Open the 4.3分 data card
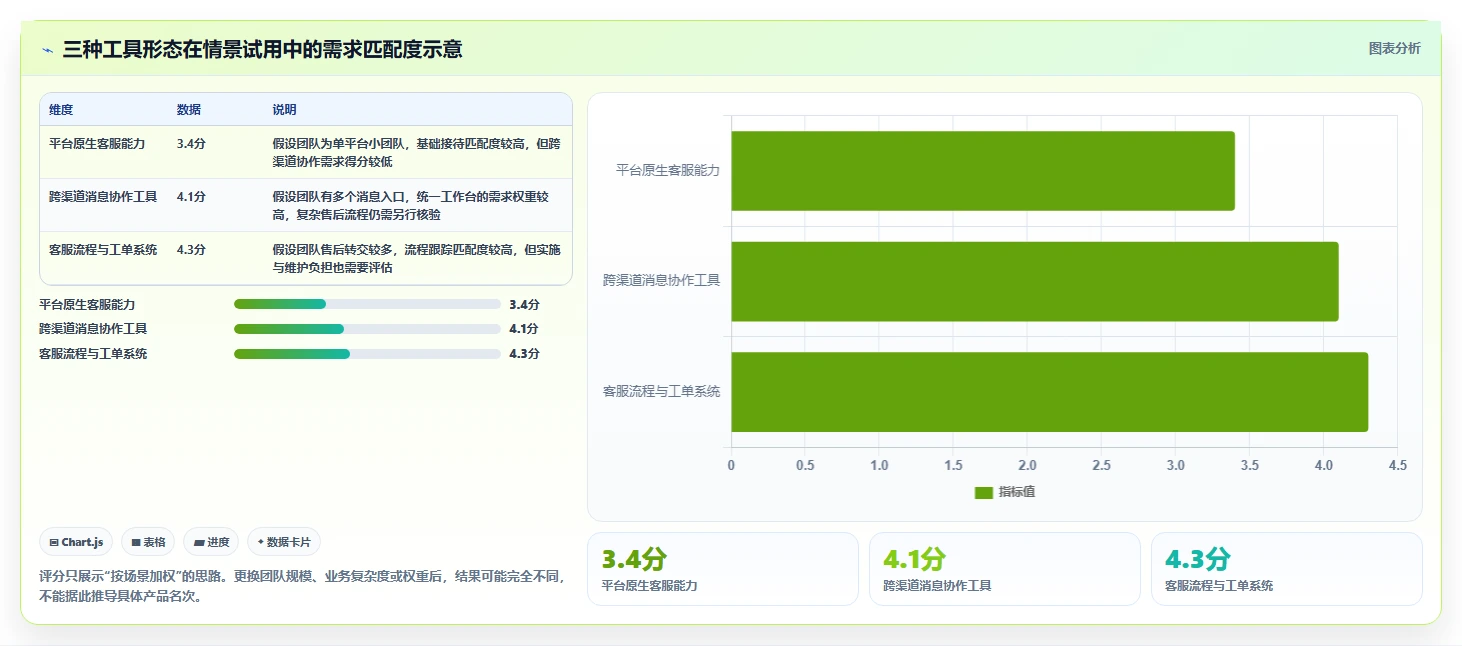Image resolution: width=1462 pixels, height=646 pixels. 1287,569
